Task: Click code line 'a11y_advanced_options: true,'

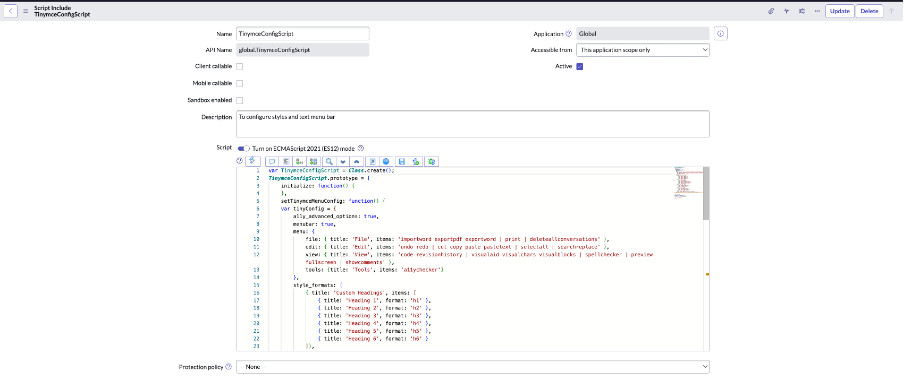Action: [x=335, y=216]
